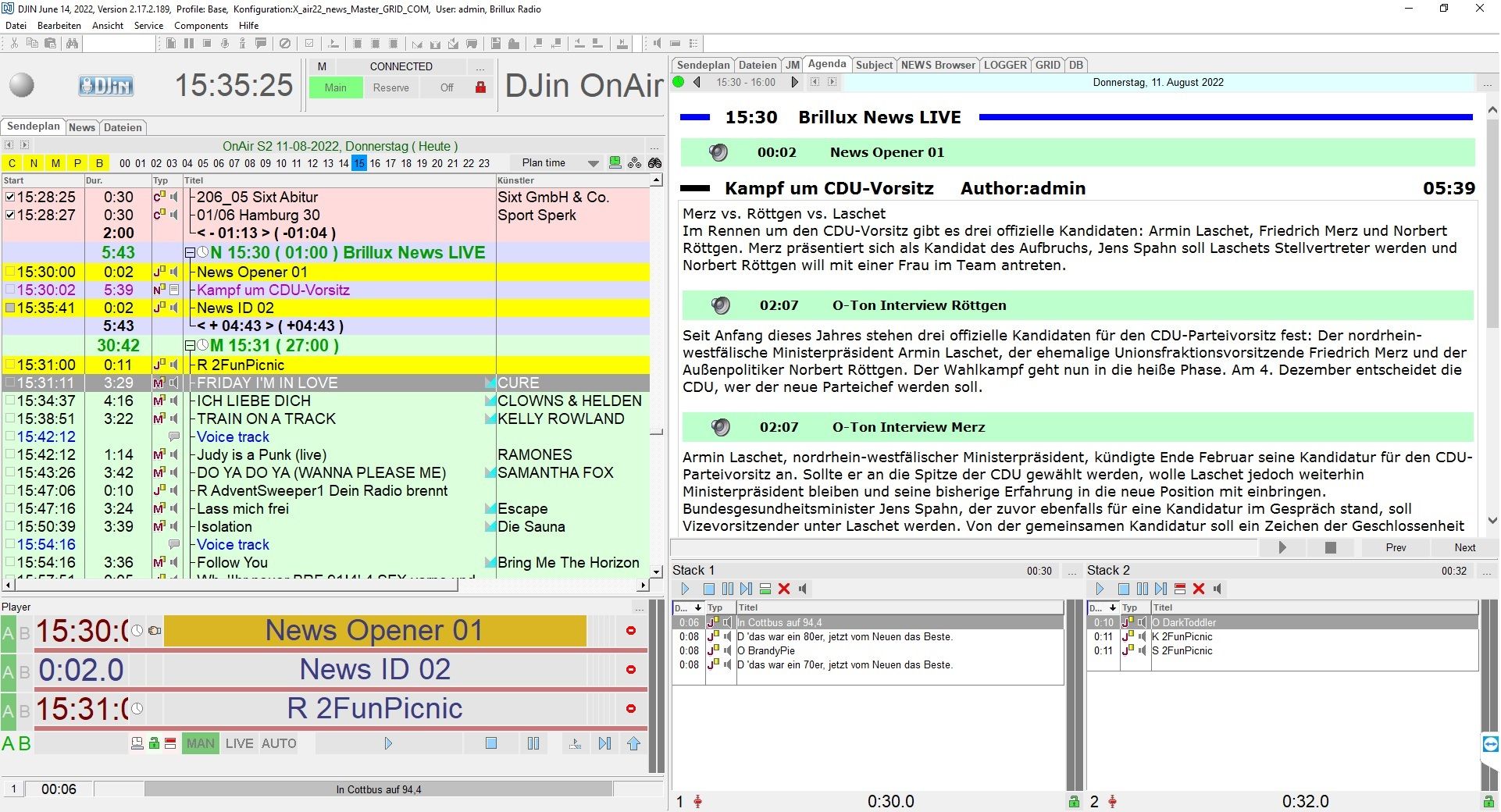Open the Player panel options (...) button
The height and width of the screenshot is (812, 1501).
pyautogui.click(x=639, y=607)
